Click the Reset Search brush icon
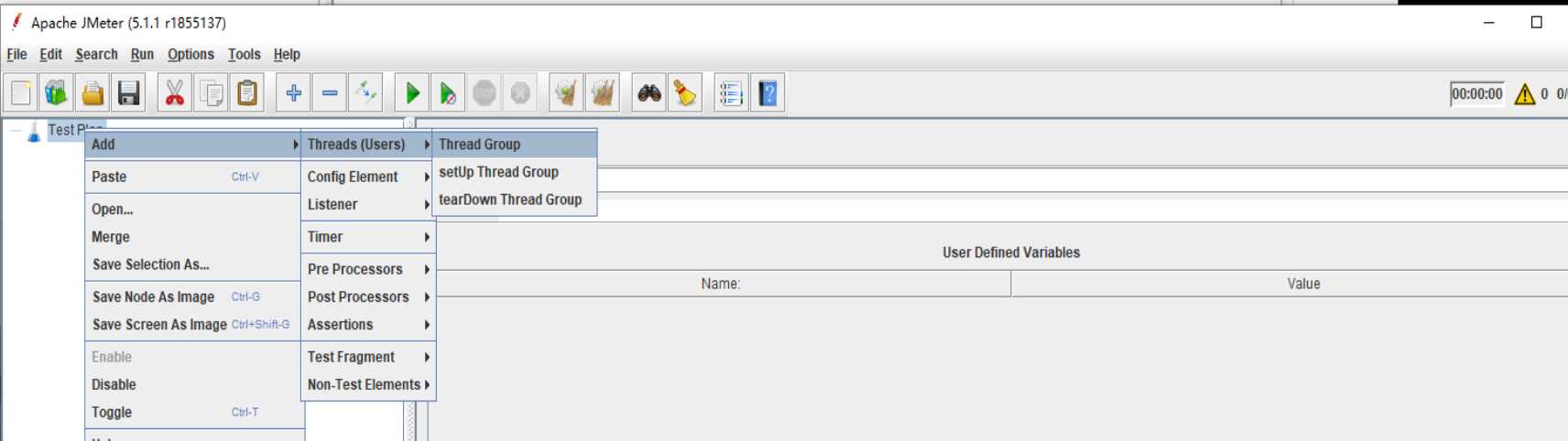Screen dimensions: 1568x441 coord(685,93)
